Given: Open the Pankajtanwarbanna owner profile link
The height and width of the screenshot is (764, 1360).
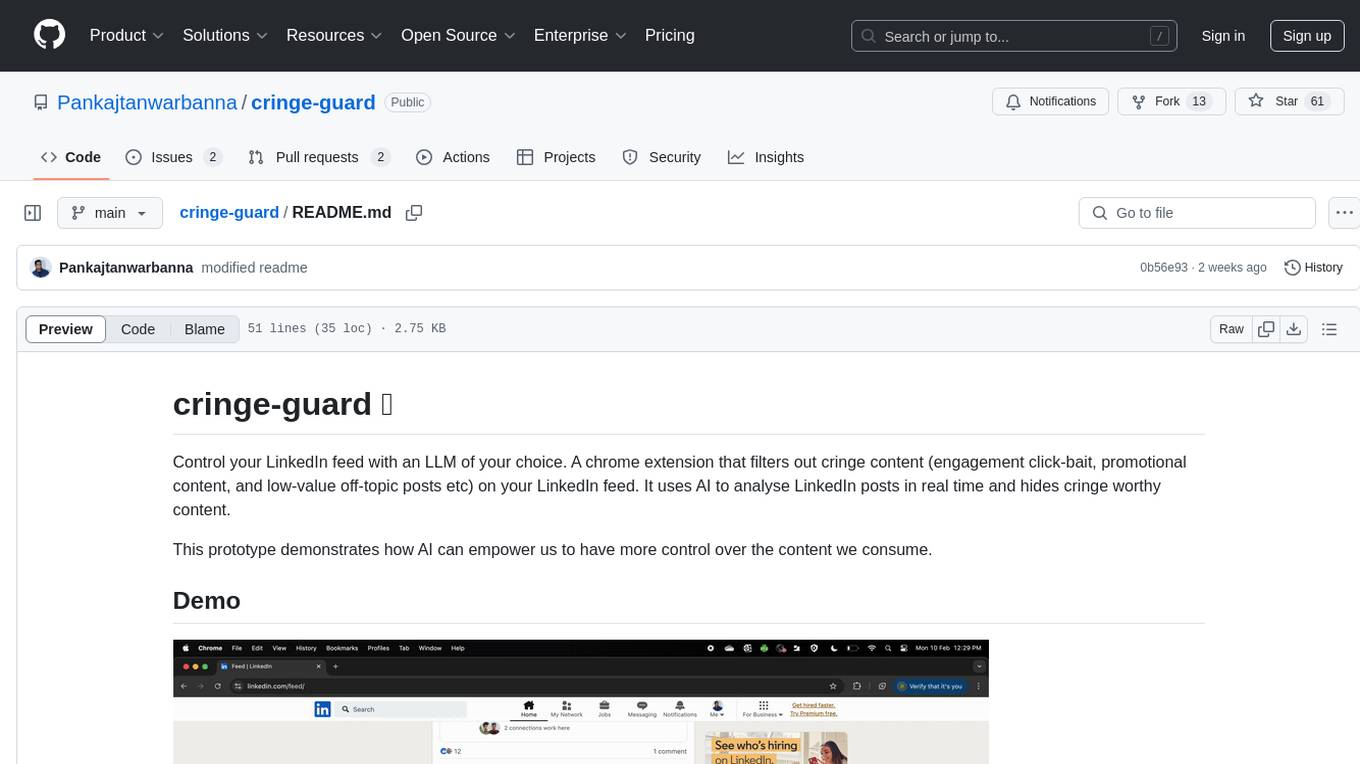Looking at the screenshot, I should pos(147,102).
